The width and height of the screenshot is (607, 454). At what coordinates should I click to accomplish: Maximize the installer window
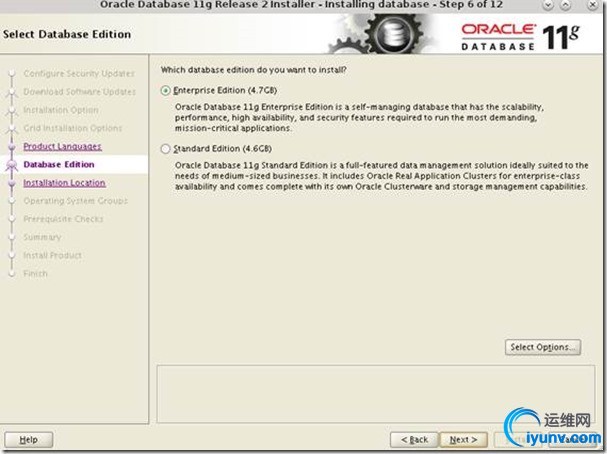pyautogui.click(x=566, y=5)
